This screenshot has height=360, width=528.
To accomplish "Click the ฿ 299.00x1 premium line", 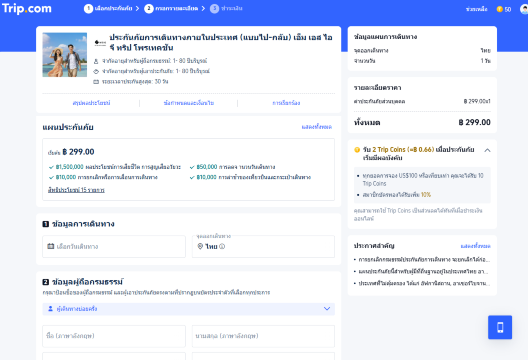I will tap(477, 101).
